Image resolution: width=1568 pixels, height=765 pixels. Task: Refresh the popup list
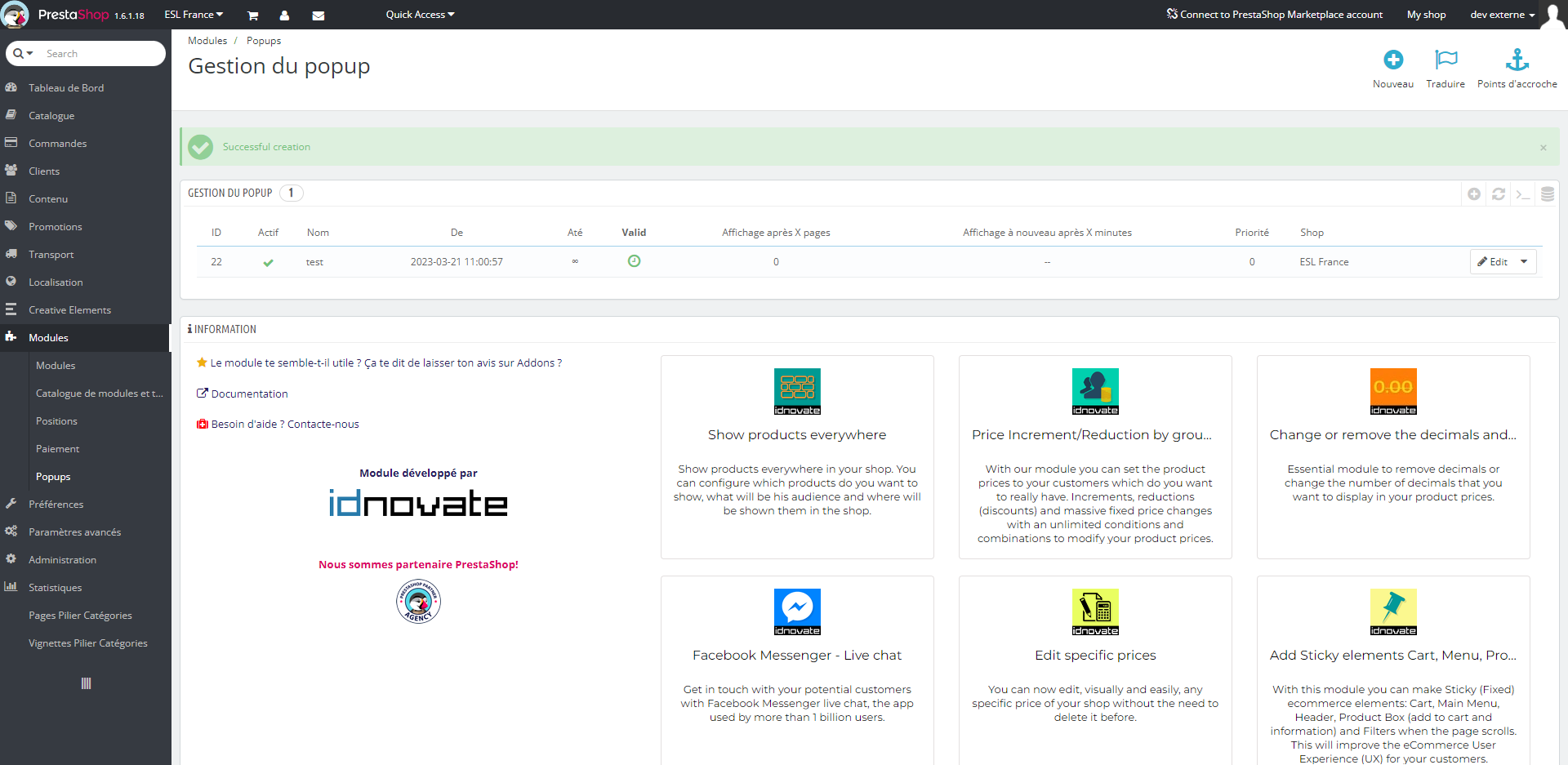[x=1499, y=194]
